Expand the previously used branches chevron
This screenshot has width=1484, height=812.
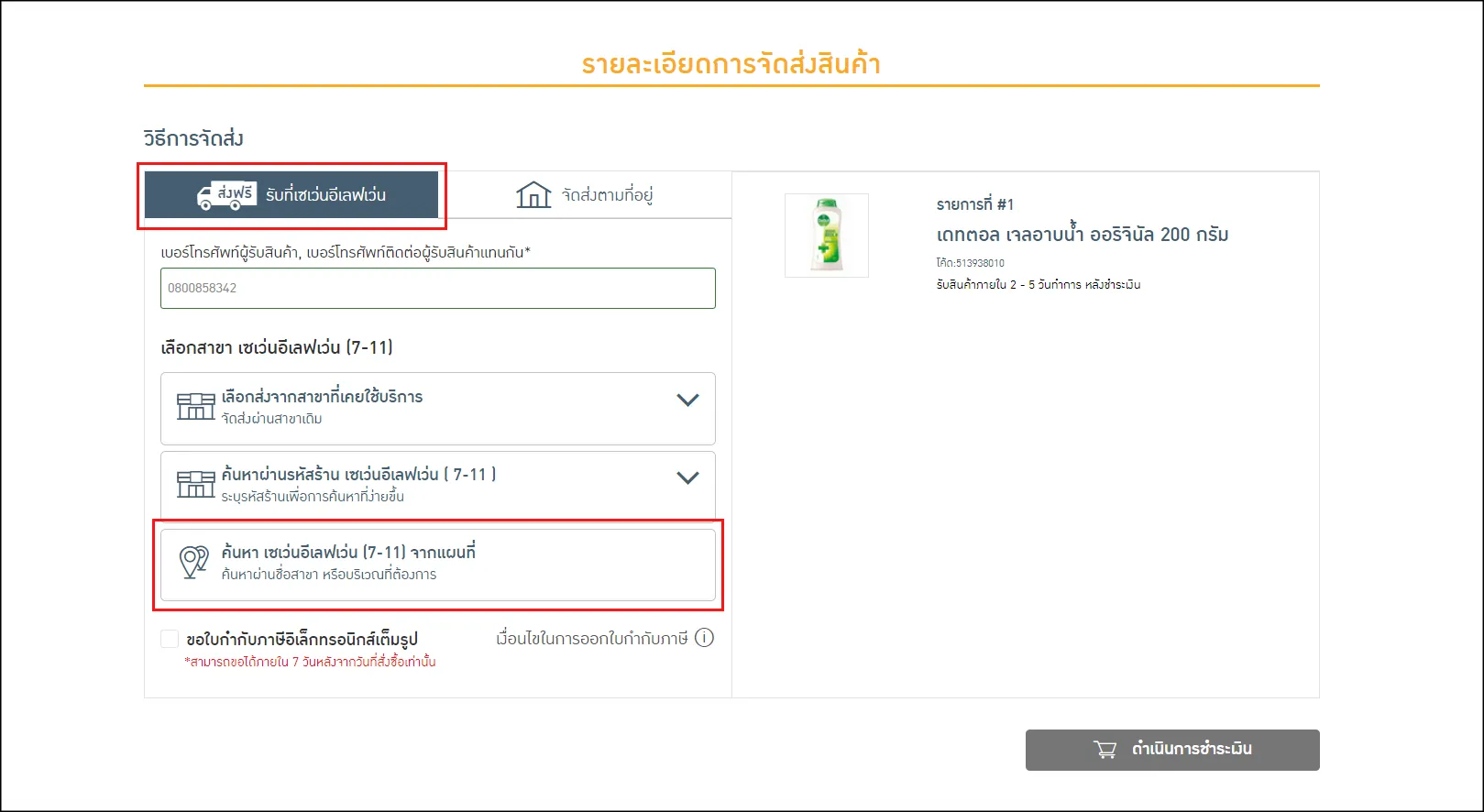pyautogui.click(x=687, y=401)
